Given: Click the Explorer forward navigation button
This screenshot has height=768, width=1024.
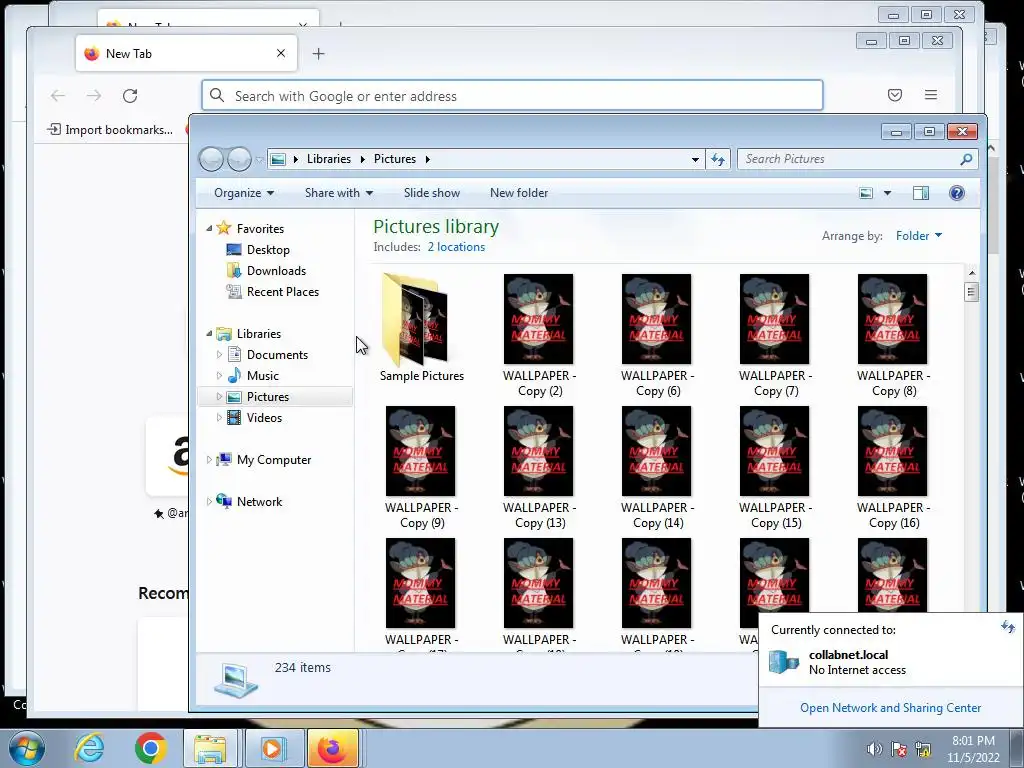Looking at the screenshot, I should pos(239,159).
